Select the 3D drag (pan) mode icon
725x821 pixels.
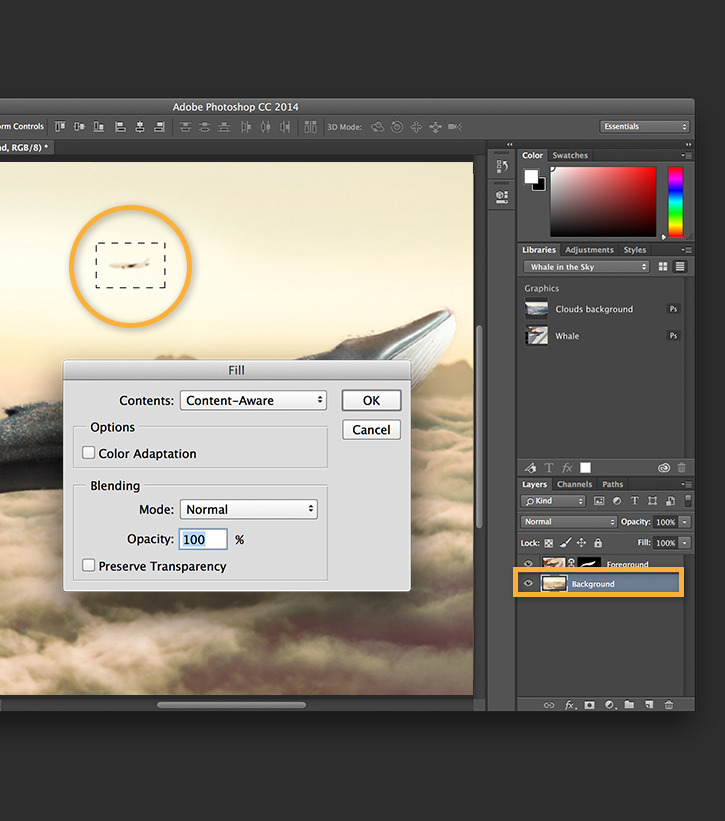tap(416, 127)
